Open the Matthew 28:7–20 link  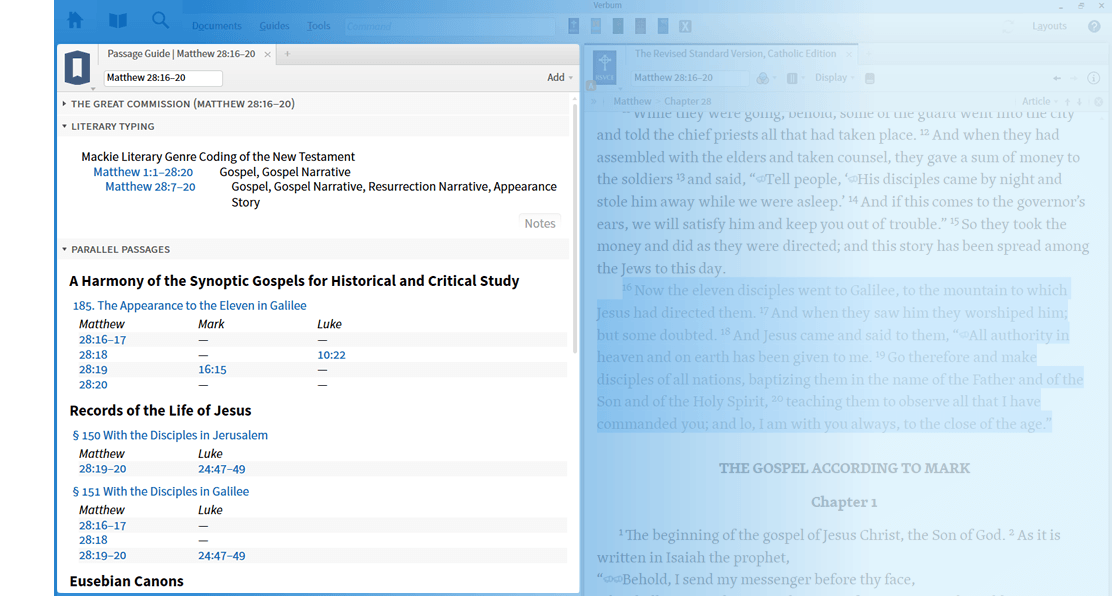(x=150, y=187)
